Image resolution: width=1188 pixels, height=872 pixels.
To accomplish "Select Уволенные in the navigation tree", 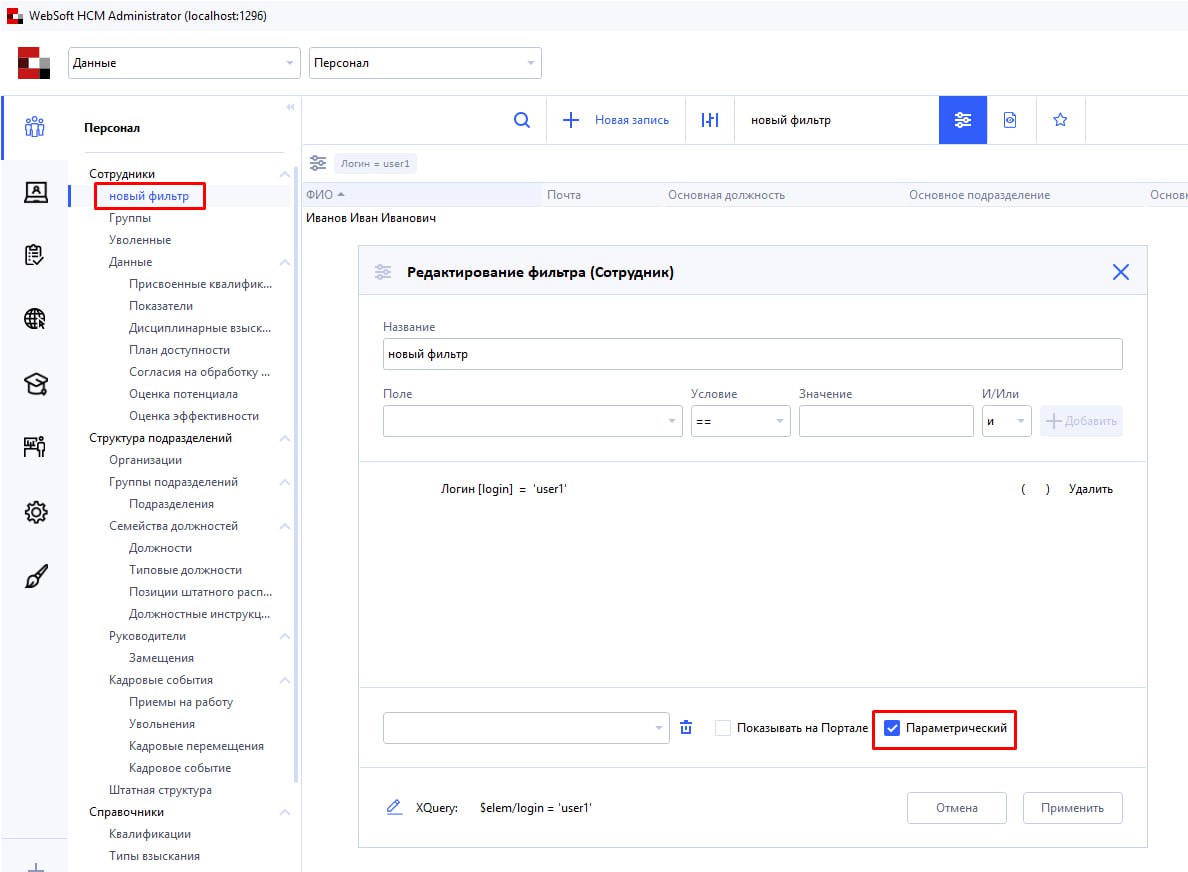I will (140, 240).
